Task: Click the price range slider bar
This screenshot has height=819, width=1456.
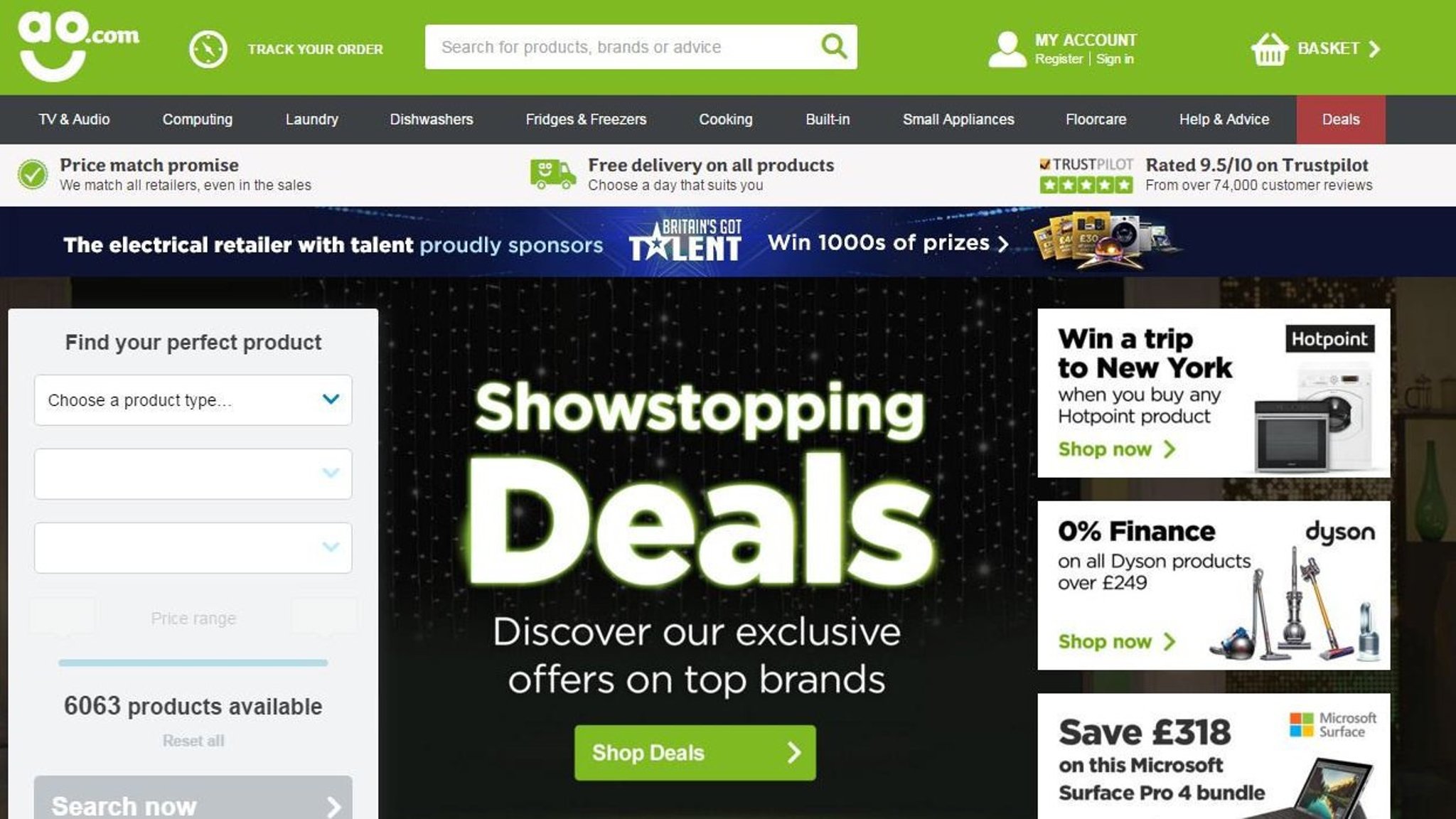Action: click(193, 663)
